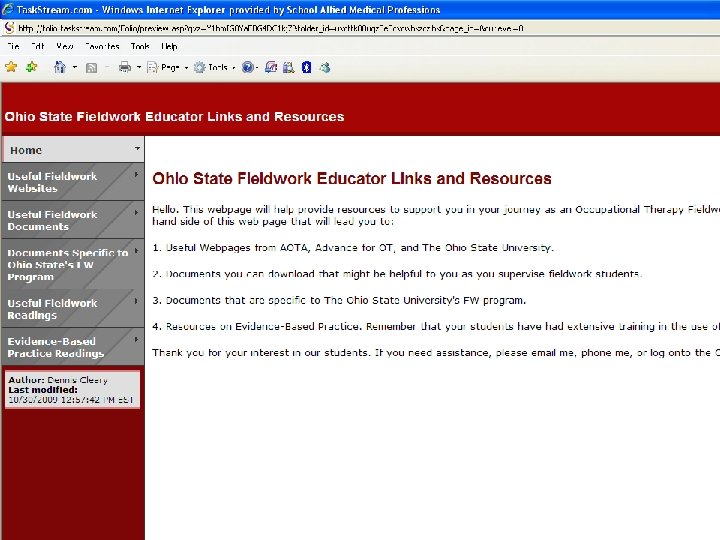This screenshot has width=720, height=540.
Task: Open the View menu
Action: tap(65, 46)
